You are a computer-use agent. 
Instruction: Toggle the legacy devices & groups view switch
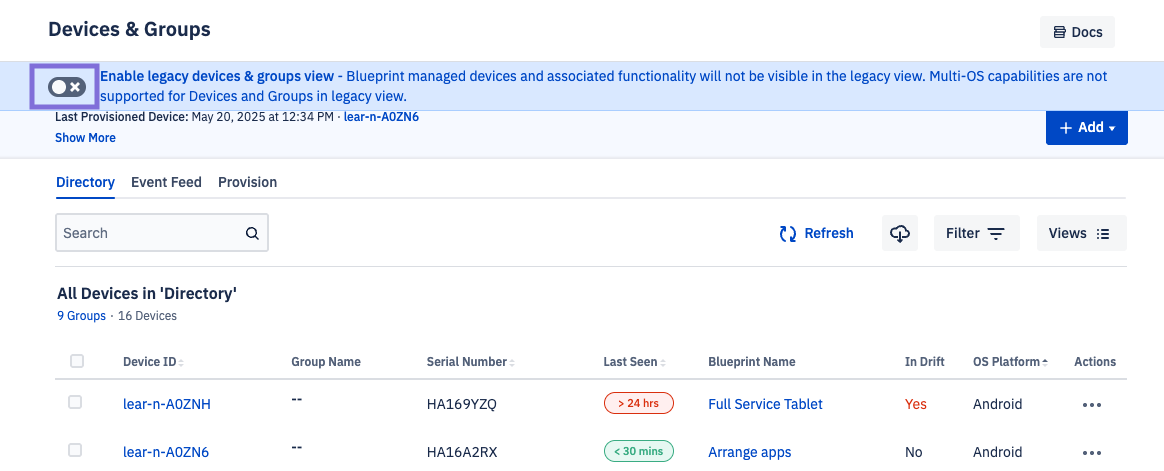pos(67,87)
